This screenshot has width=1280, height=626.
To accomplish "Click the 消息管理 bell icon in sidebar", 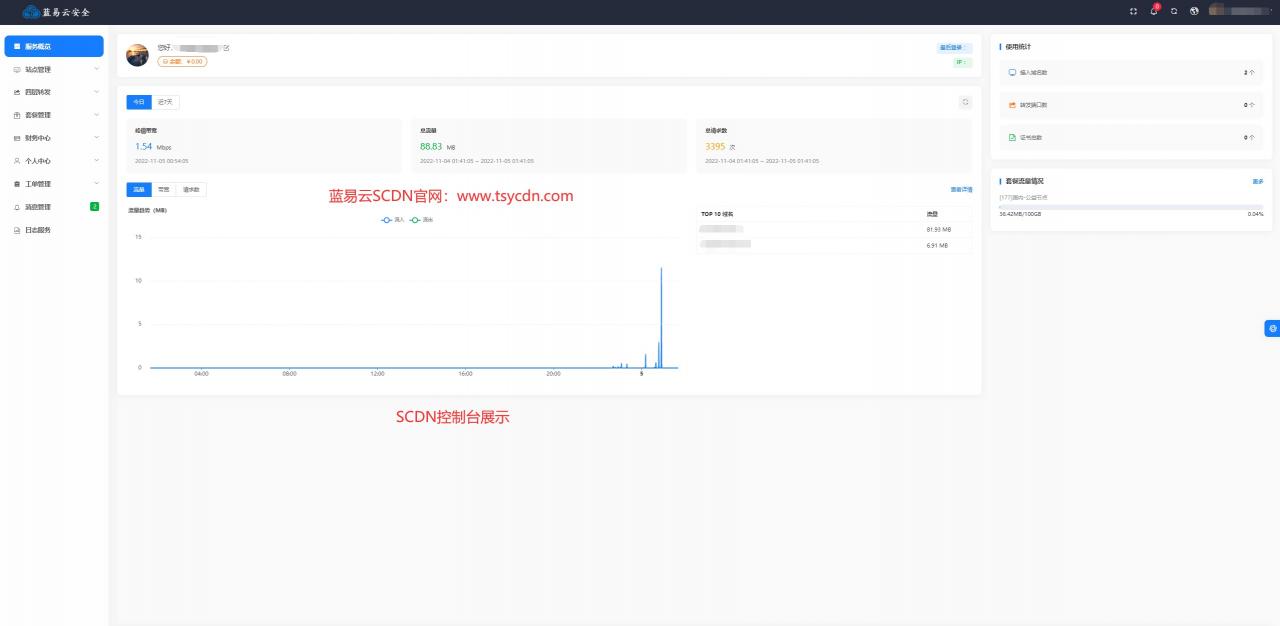I will (17, 207).
